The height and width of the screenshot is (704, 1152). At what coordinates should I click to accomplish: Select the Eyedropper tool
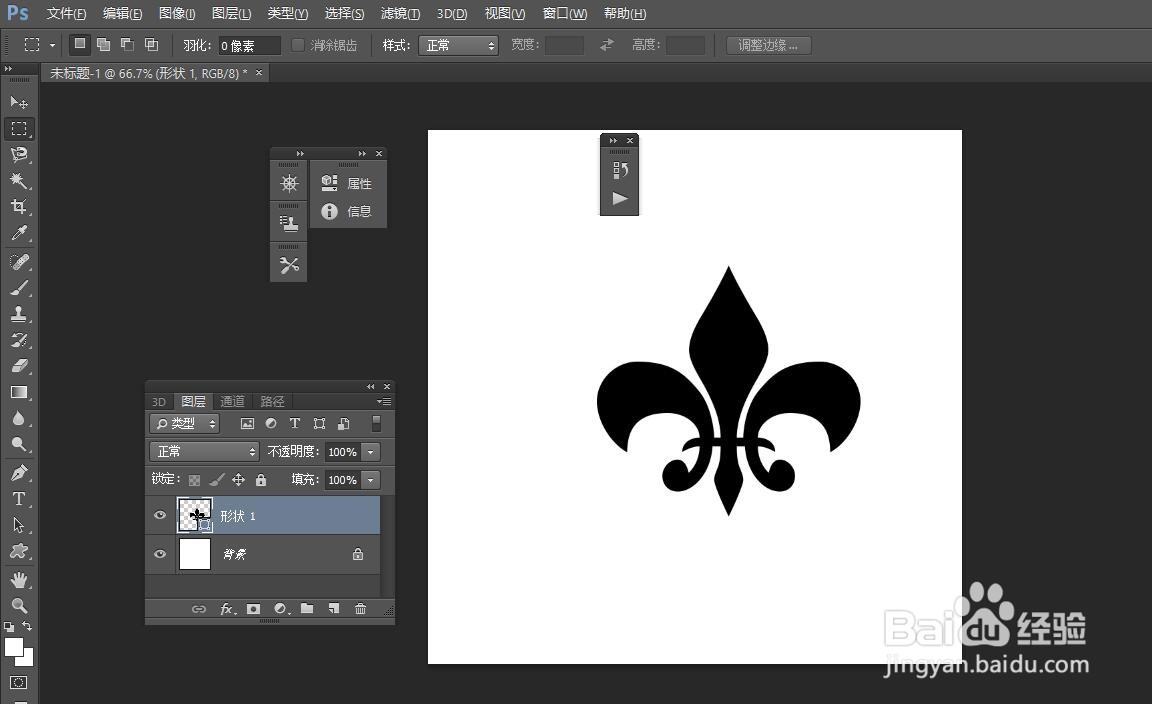19,233
